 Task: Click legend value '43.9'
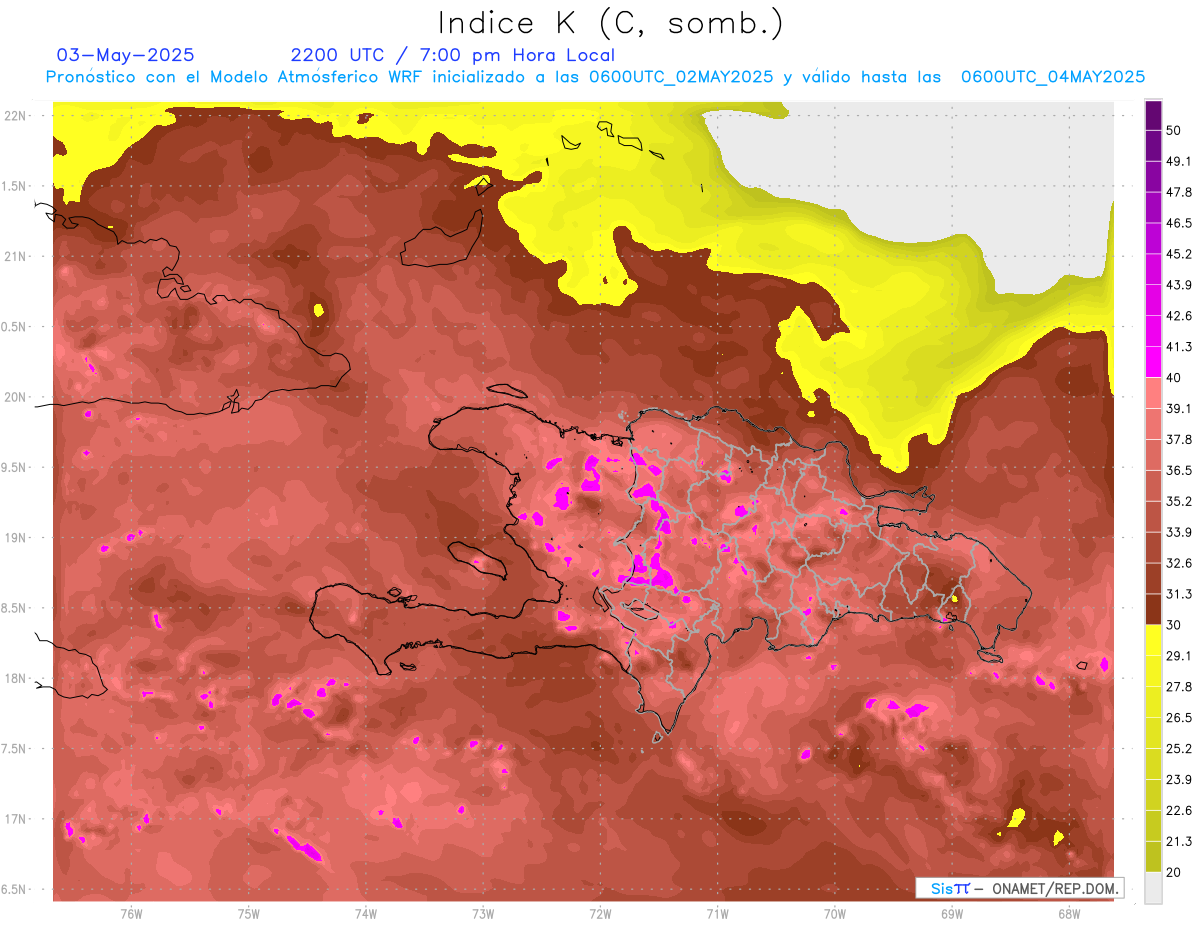(x=1179, y=285)
